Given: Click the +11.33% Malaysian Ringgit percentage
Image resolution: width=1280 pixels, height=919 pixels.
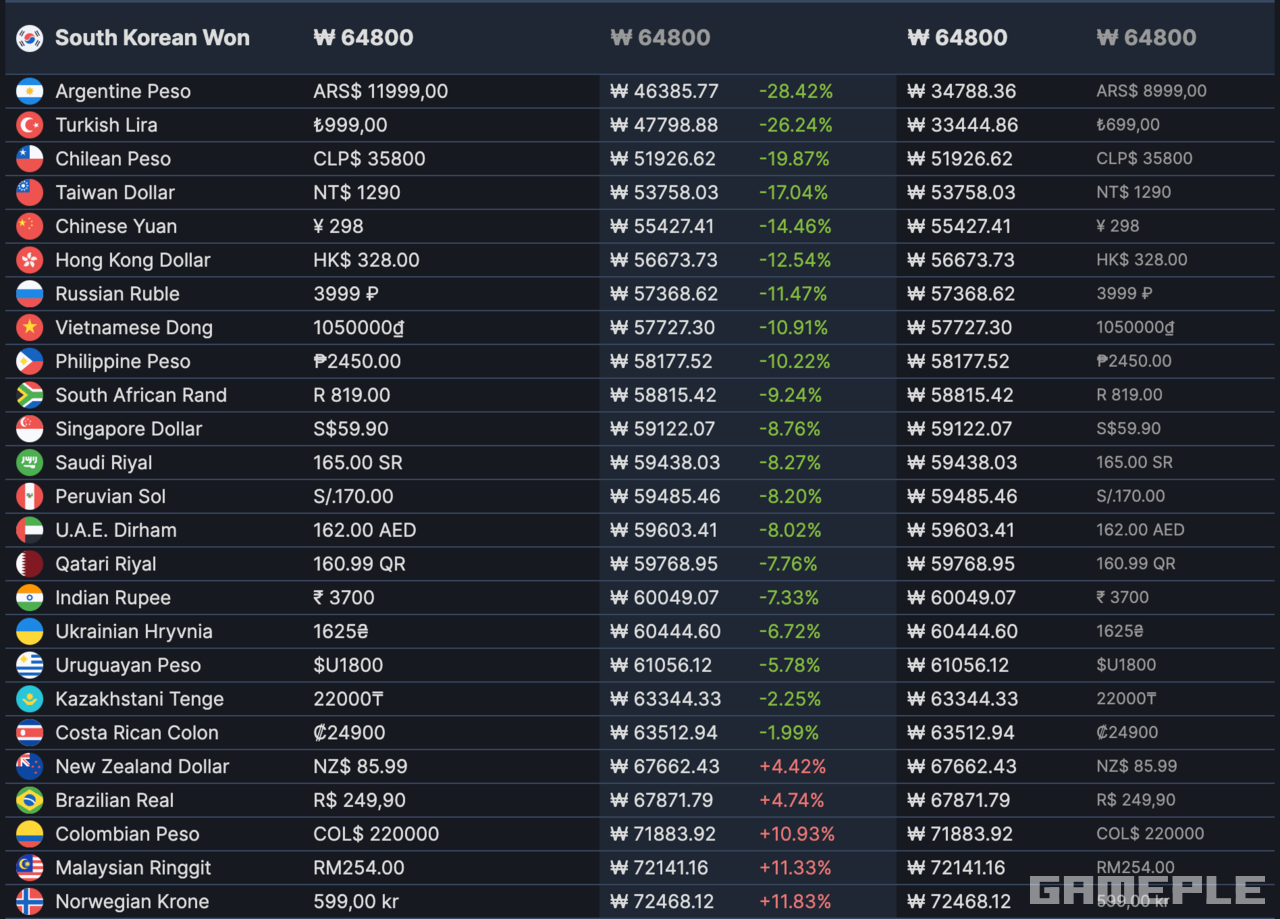Looking at the screenshot, I should (x=795, y=867).
